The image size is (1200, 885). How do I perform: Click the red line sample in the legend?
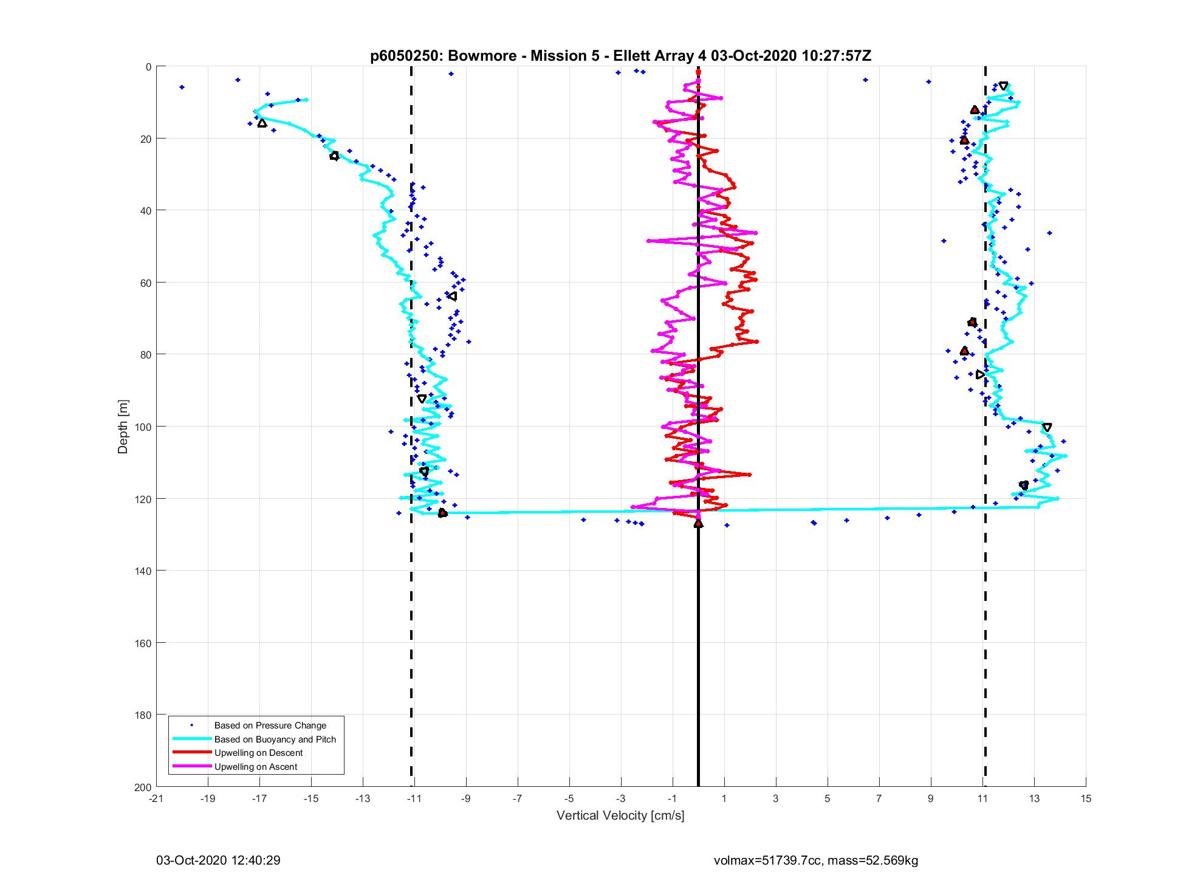pos(191,752)
